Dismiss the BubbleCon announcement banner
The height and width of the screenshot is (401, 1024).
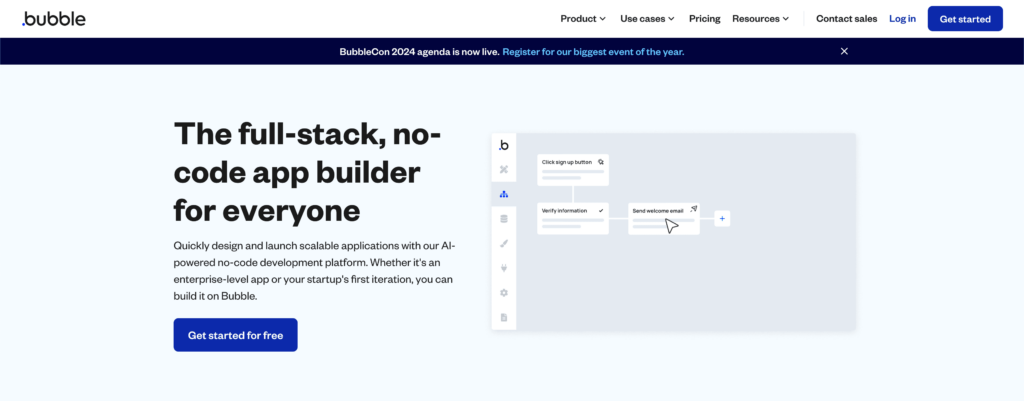pos(844,51)
